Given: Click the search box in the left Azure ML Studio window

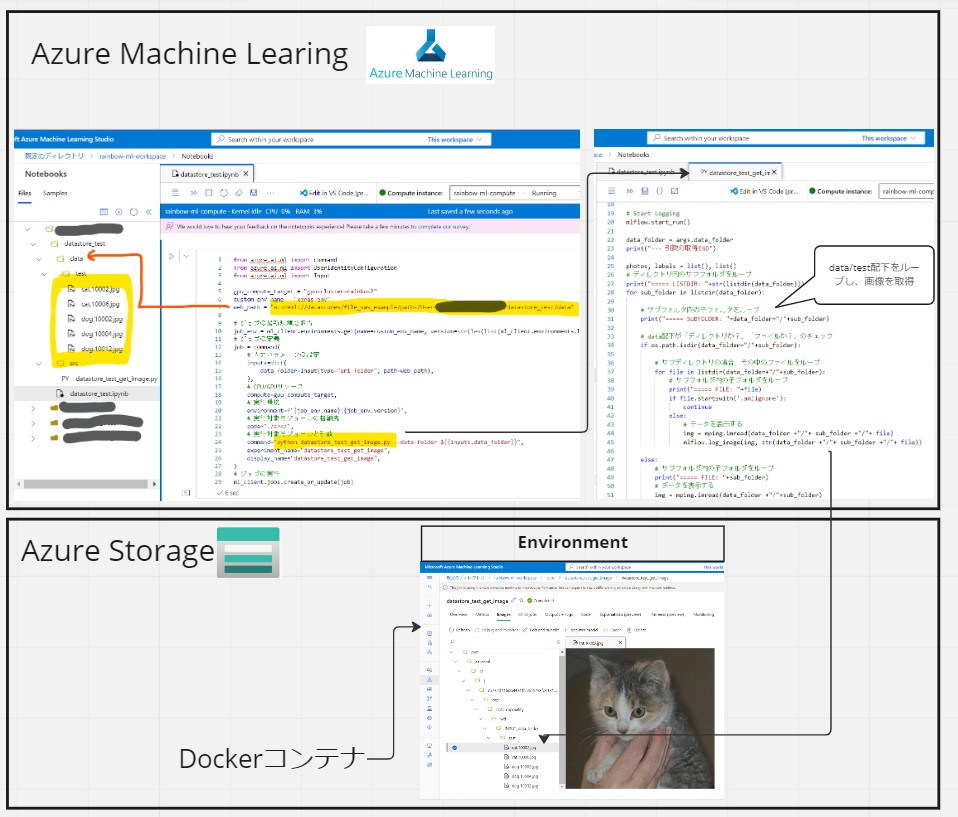Looking at the screenshot, I should pos(351,139).
